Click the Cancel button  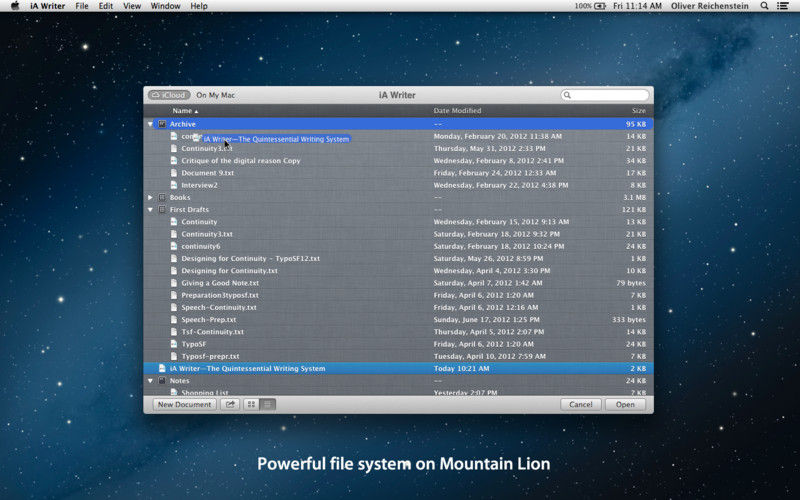coord(581,404)
